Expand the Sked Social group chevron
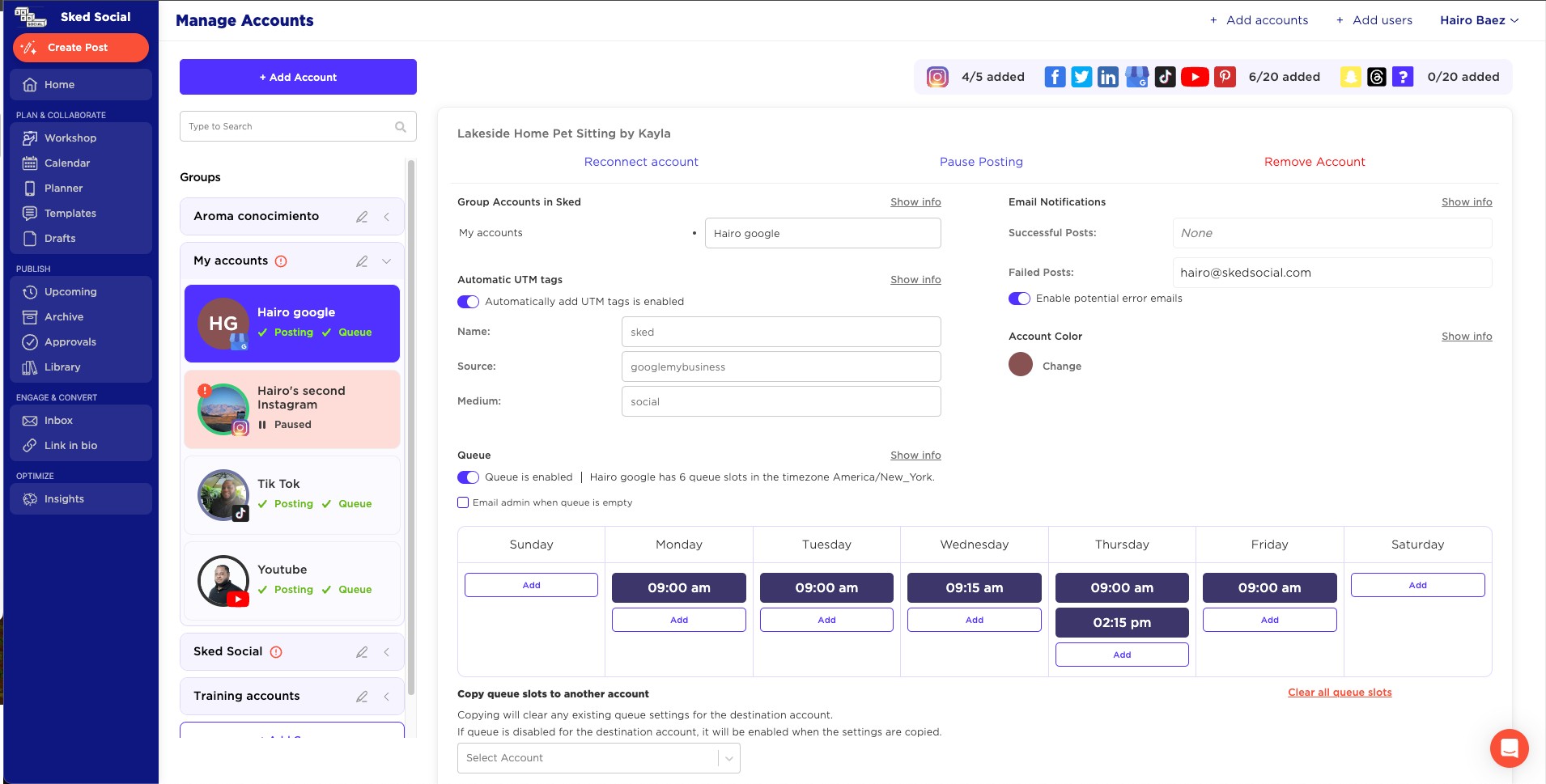Image resolution: width=1546 pixels, height=784 pixels. point(387,652)
